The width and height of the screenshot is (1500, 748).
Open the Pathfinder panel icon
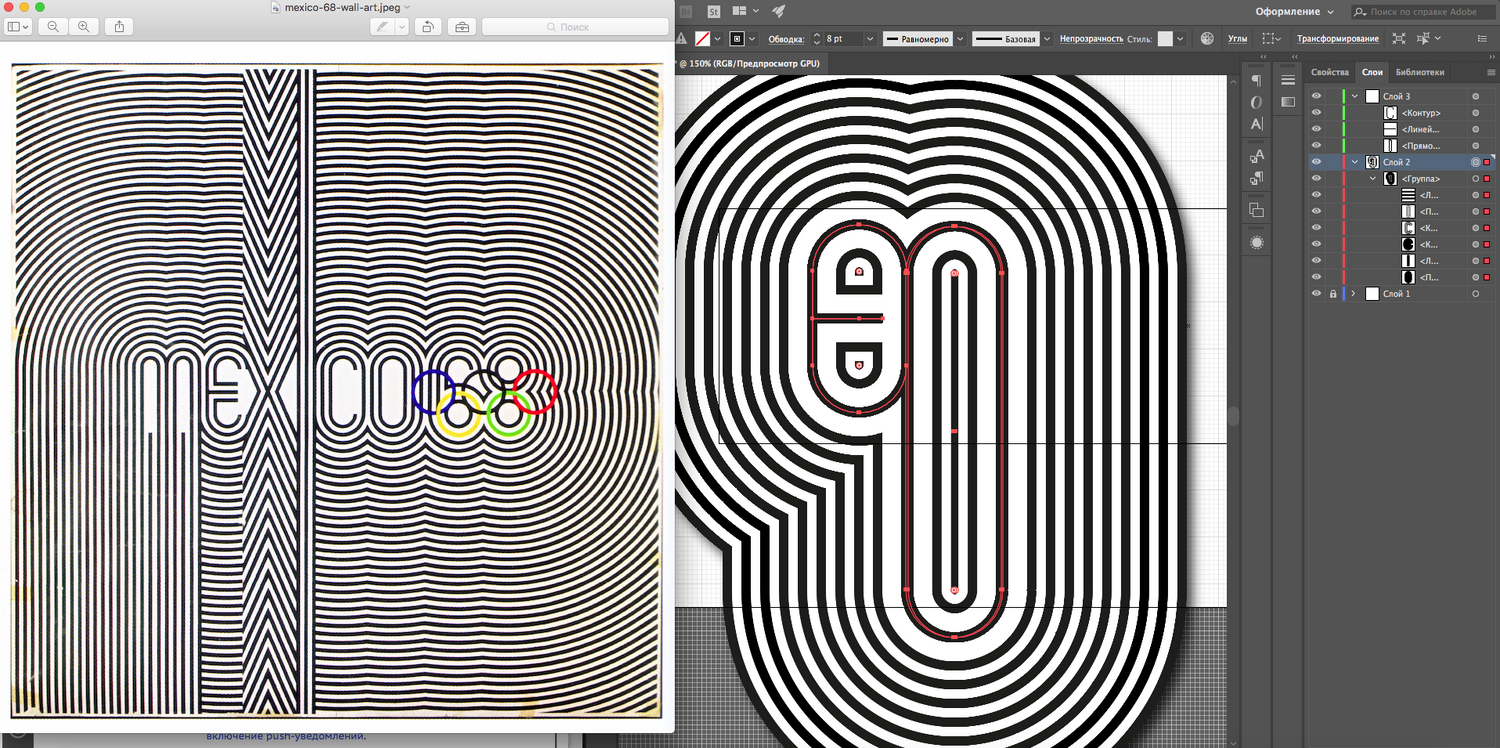(x=1257, y=210)
